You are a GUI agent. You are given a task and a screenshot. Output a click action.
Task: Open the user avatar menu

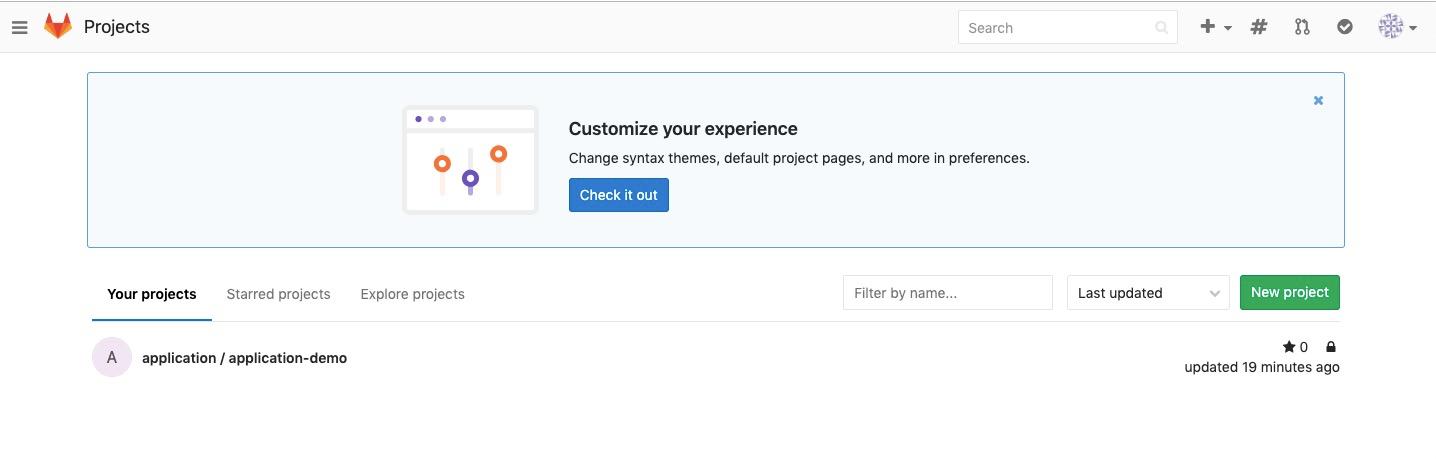[x=1397, y=27]
